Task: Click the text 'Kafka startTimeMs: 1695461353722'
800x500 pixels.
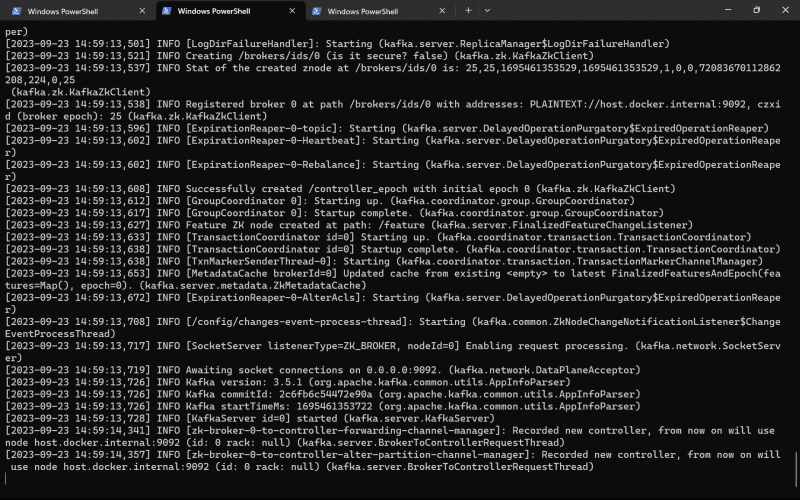Action: click(x=276, y=407)
